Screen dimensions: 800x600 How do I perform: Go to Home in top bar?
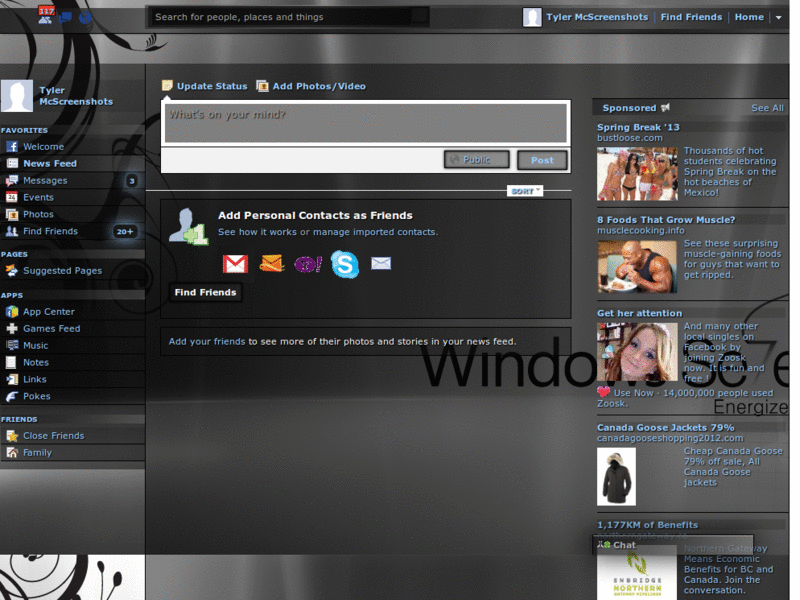749,17
